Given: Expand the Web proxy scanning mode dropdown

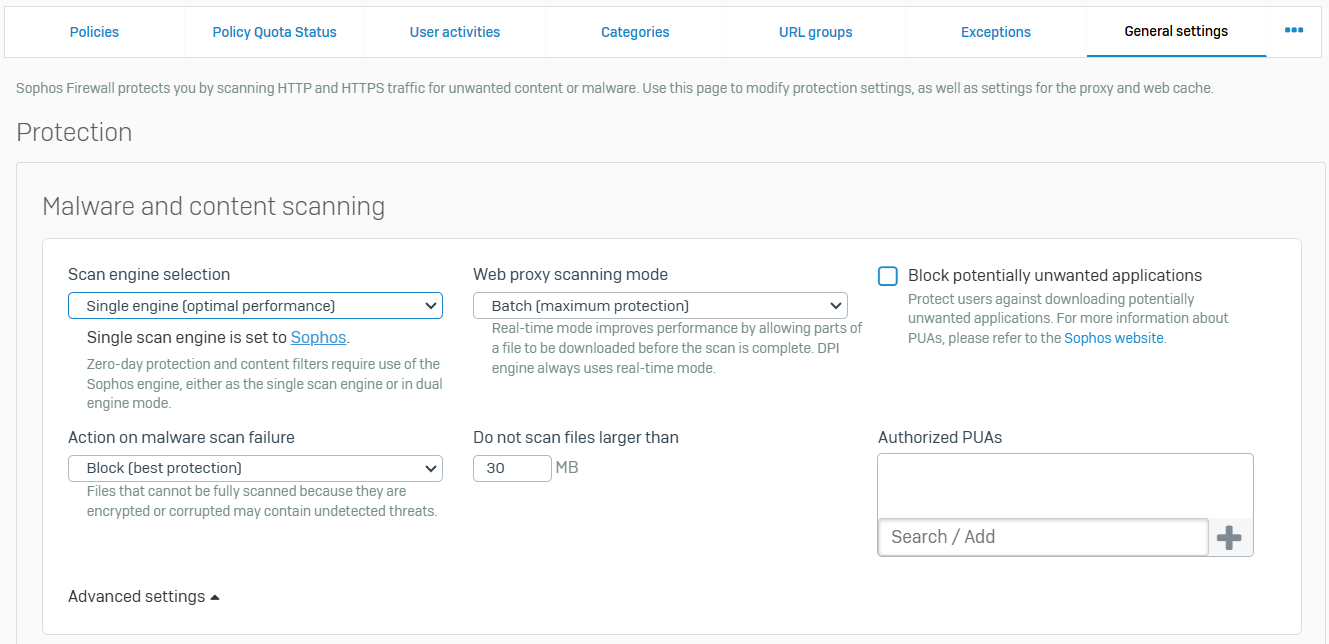Looking at the screenshot, I should [660, 306].
